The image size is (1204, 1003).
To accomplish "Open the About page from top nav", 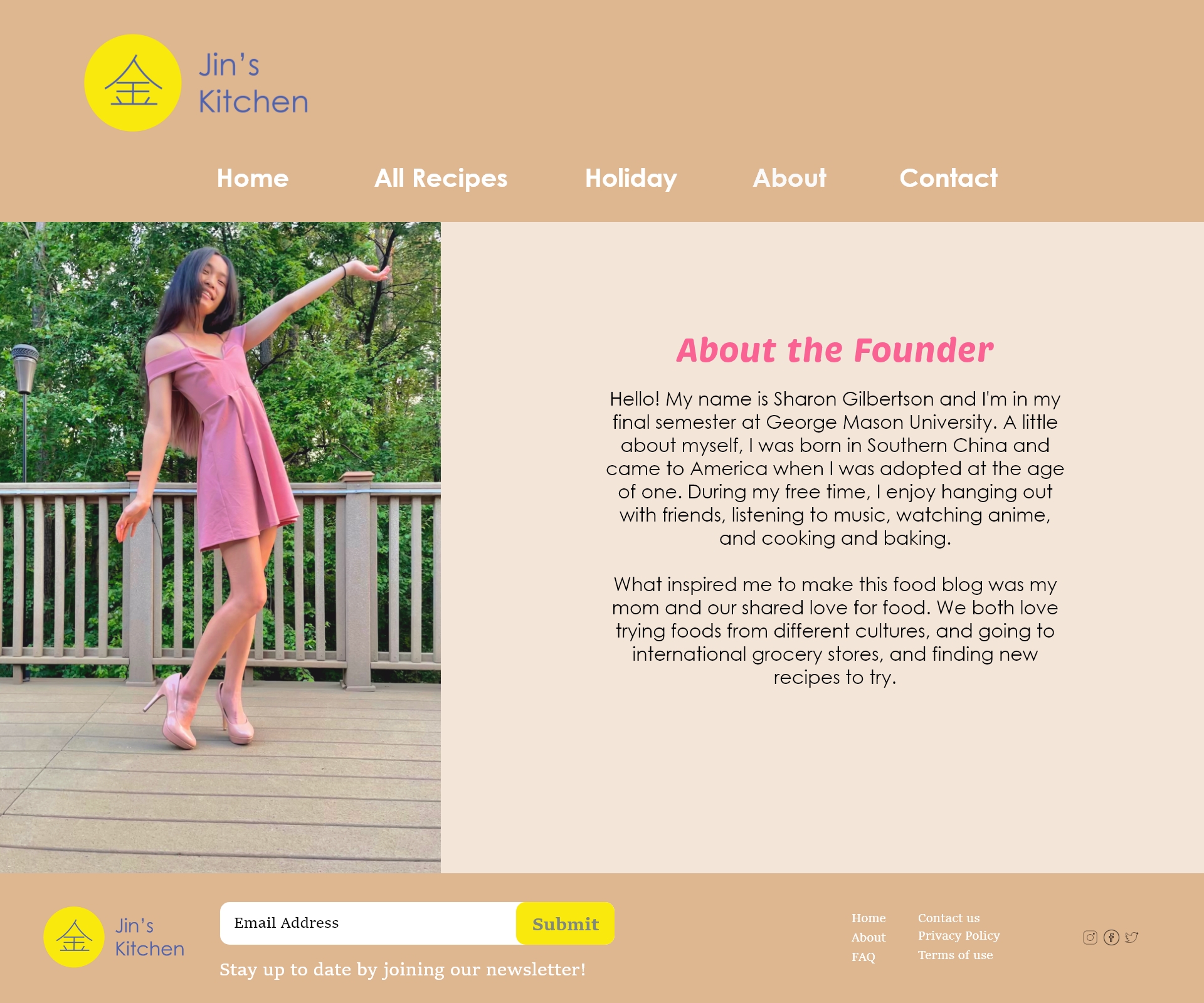I will pos(789,178).
